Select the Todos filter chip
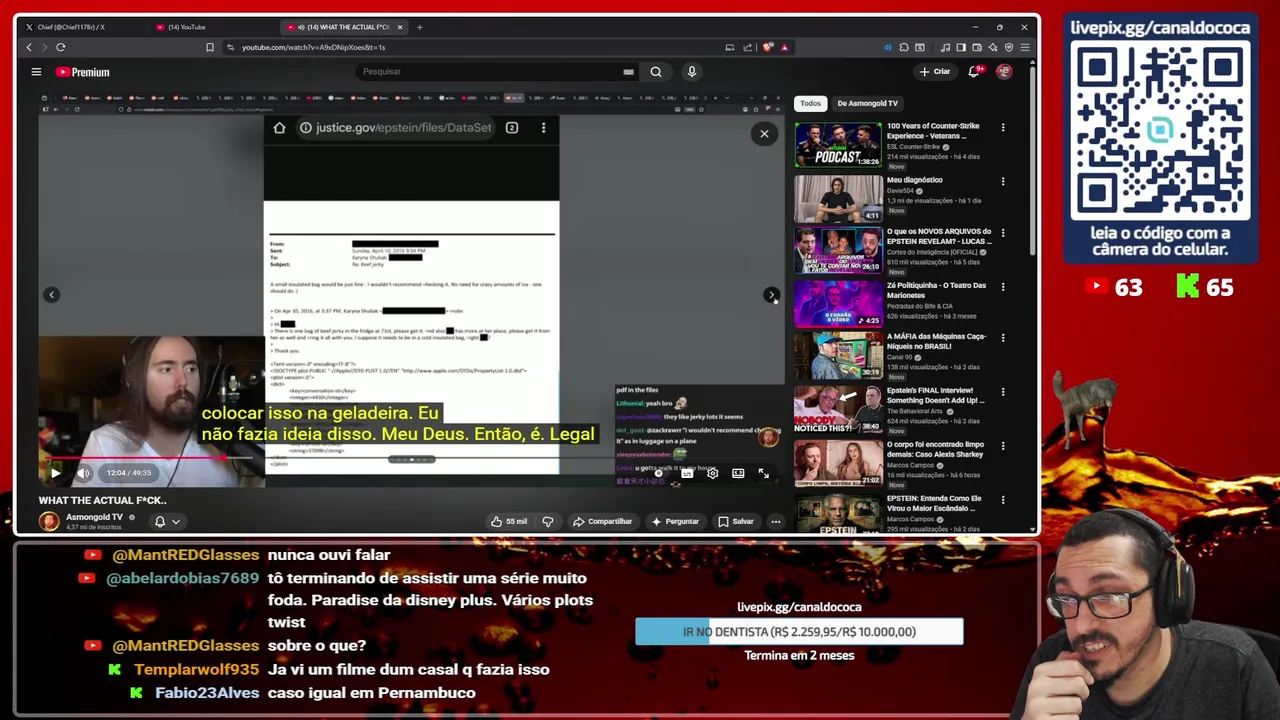The image size is (1280, 720). [810, 103]
